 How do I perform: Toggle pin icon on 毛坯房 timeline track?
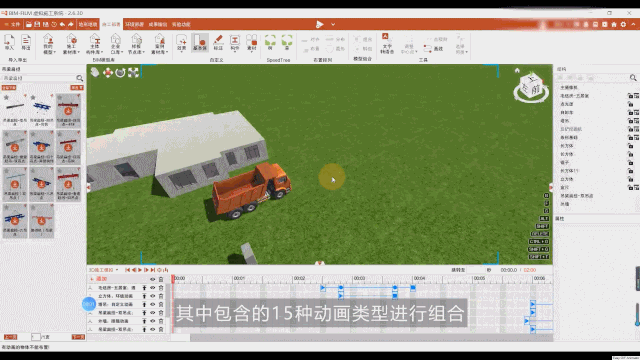pyautogui.click(x=144, y=288)
